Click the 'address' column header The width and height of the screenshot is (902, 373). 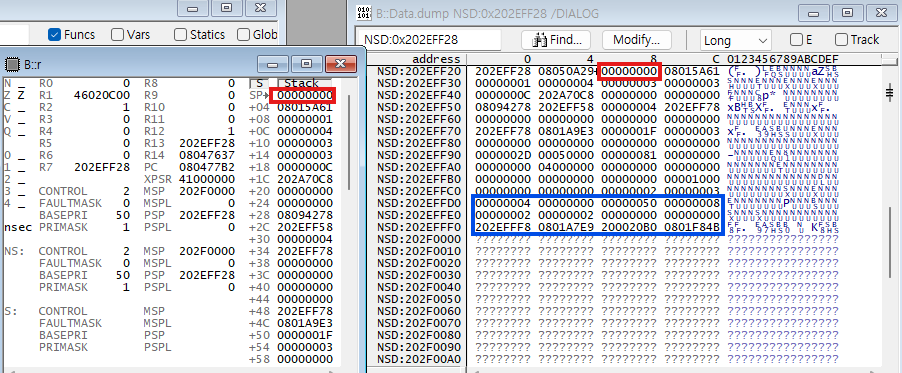[436, 59]
